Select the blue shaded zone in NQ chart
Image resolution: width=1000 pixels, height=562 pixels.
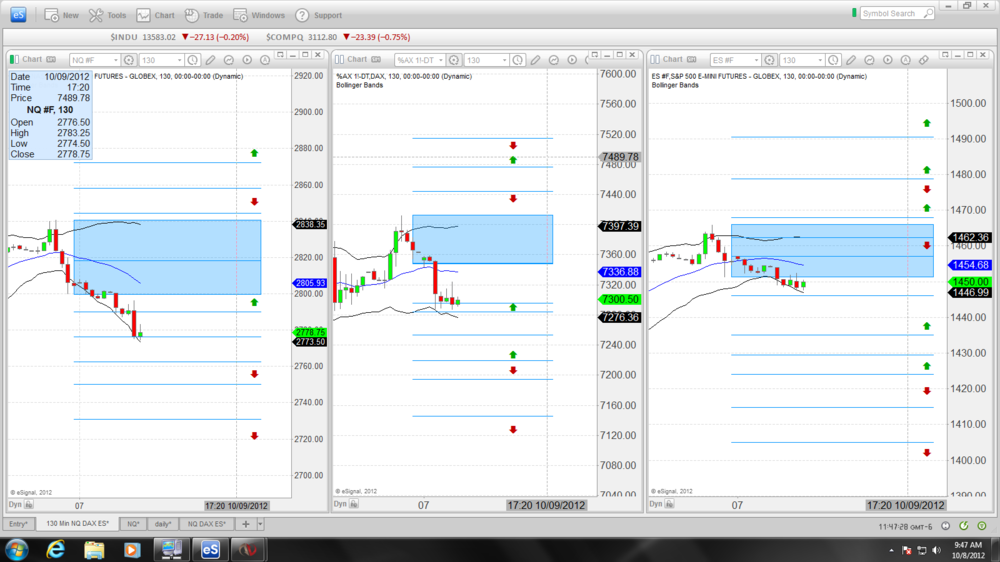point(167,257)
